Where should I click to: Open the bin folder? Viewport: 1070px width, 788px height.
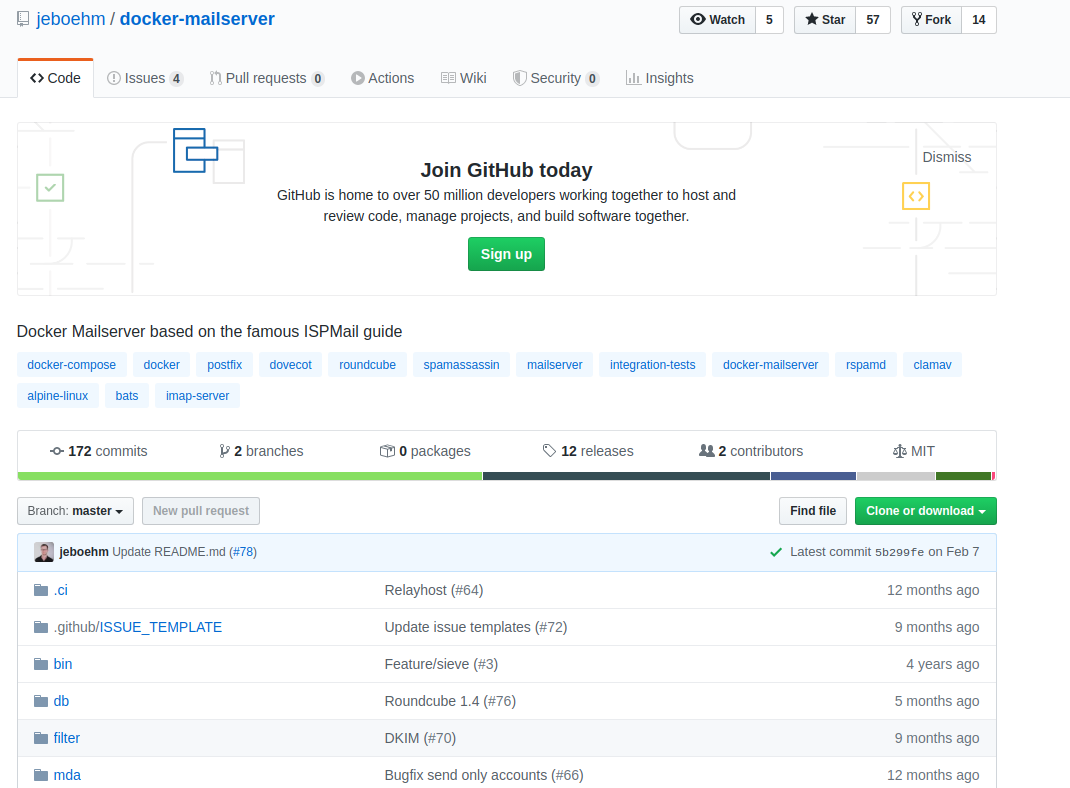(x=63, y=664)
